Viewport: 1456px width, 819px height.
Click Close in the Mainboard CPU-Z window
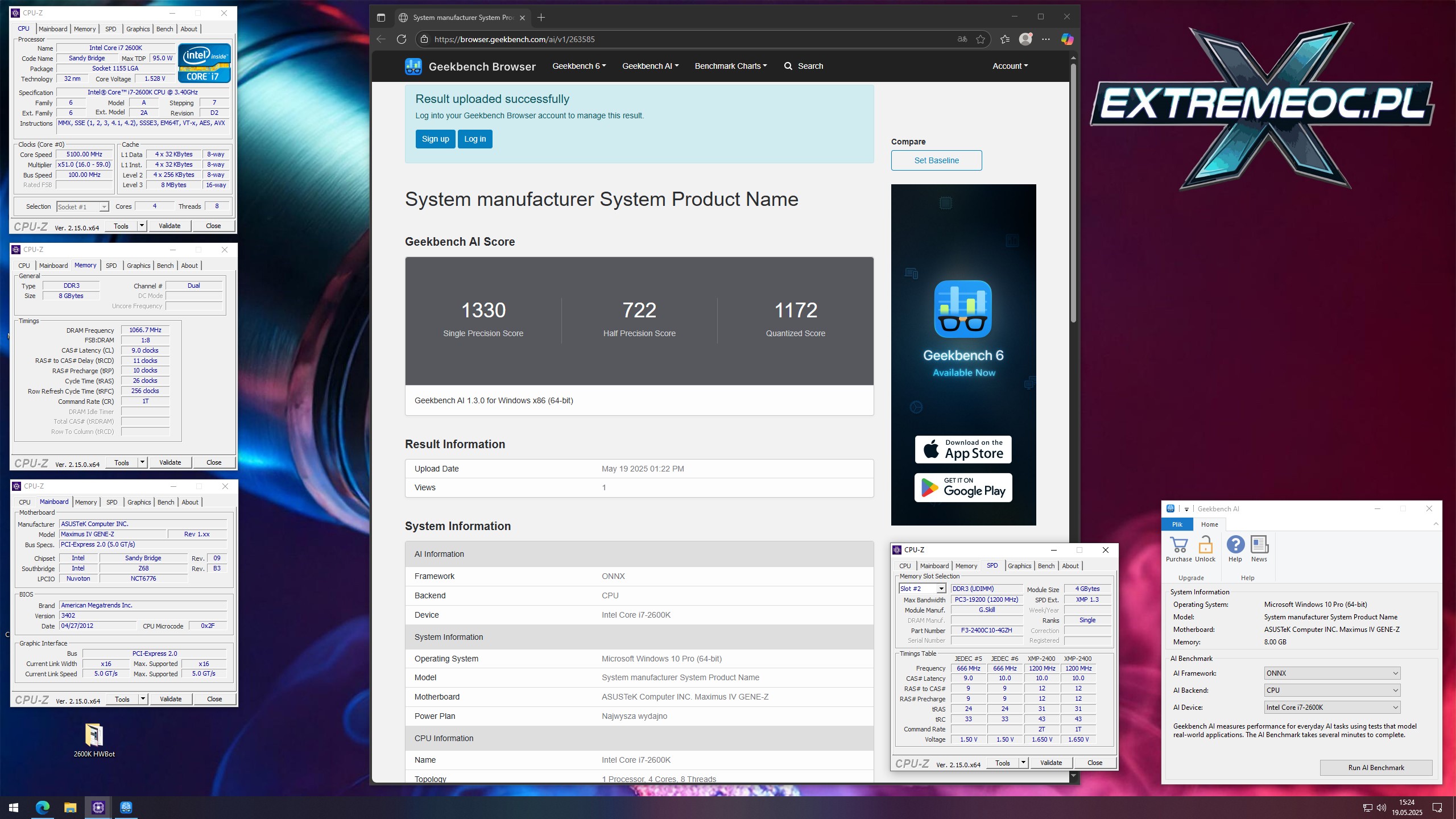coord(214,699)
